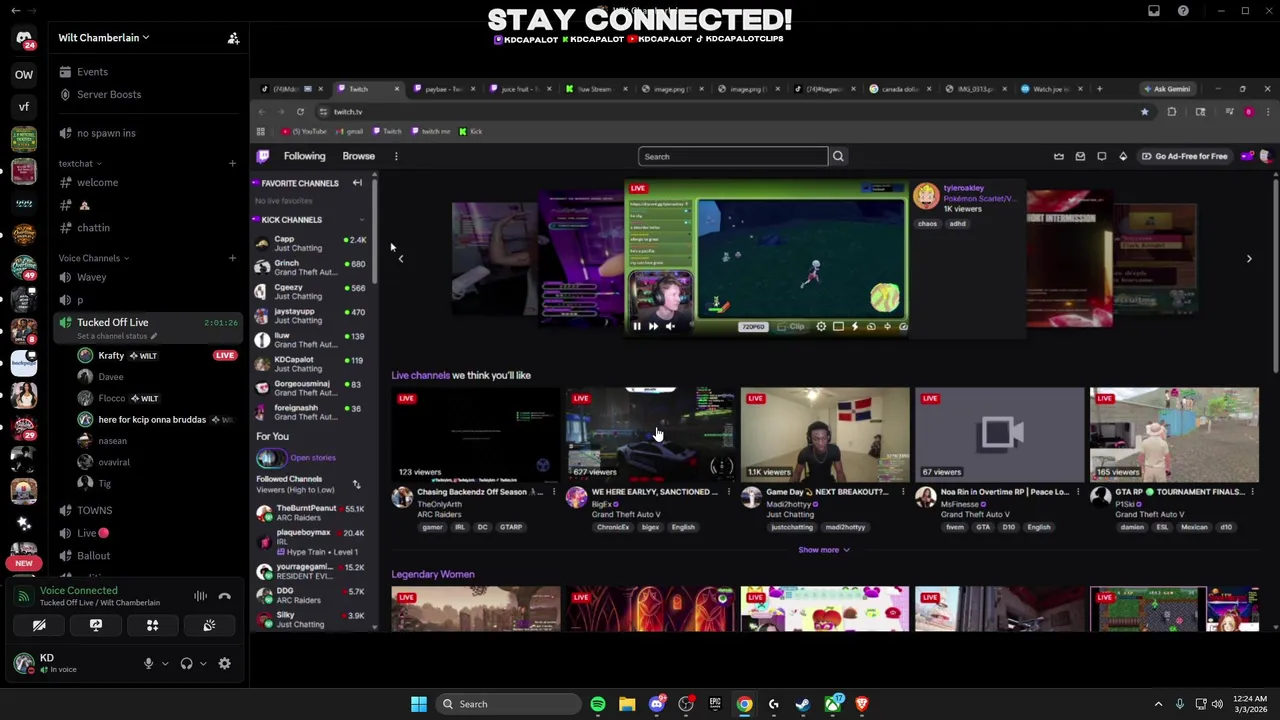Image resolution: width=1280 pixels, height=720 pixels.
Task: Toggle Discord camera on
Action: pos(39,626)
